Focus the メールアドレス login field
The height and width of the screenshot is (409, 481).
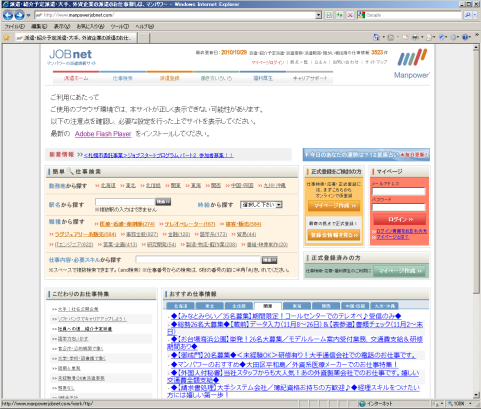click(x=399, y=191)
